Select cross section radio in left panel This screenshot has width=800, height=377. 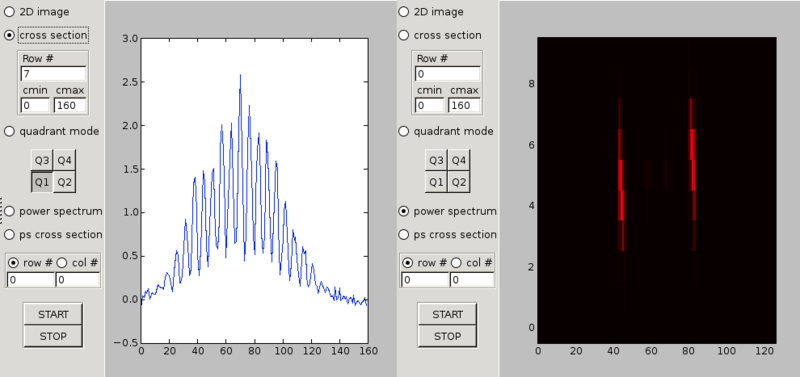[x=9, y=35]
